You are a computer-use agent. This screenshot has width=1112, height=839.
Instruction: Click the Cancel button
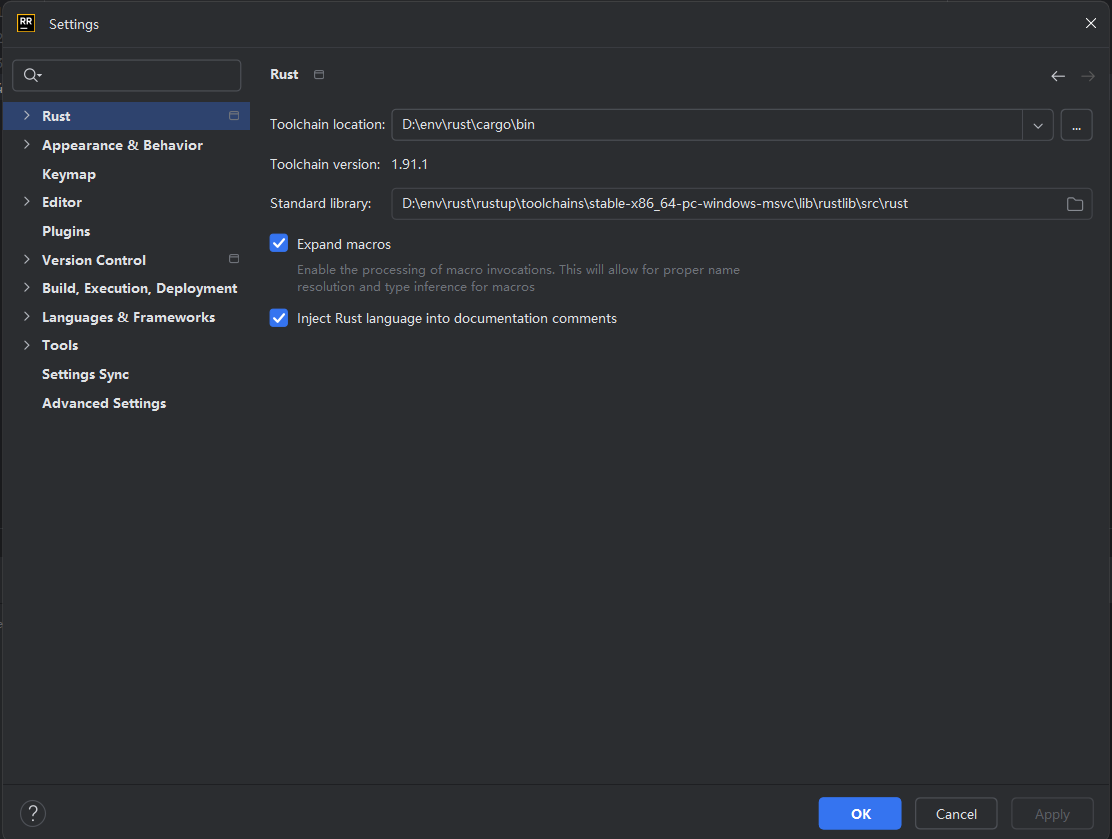[956, 813]
